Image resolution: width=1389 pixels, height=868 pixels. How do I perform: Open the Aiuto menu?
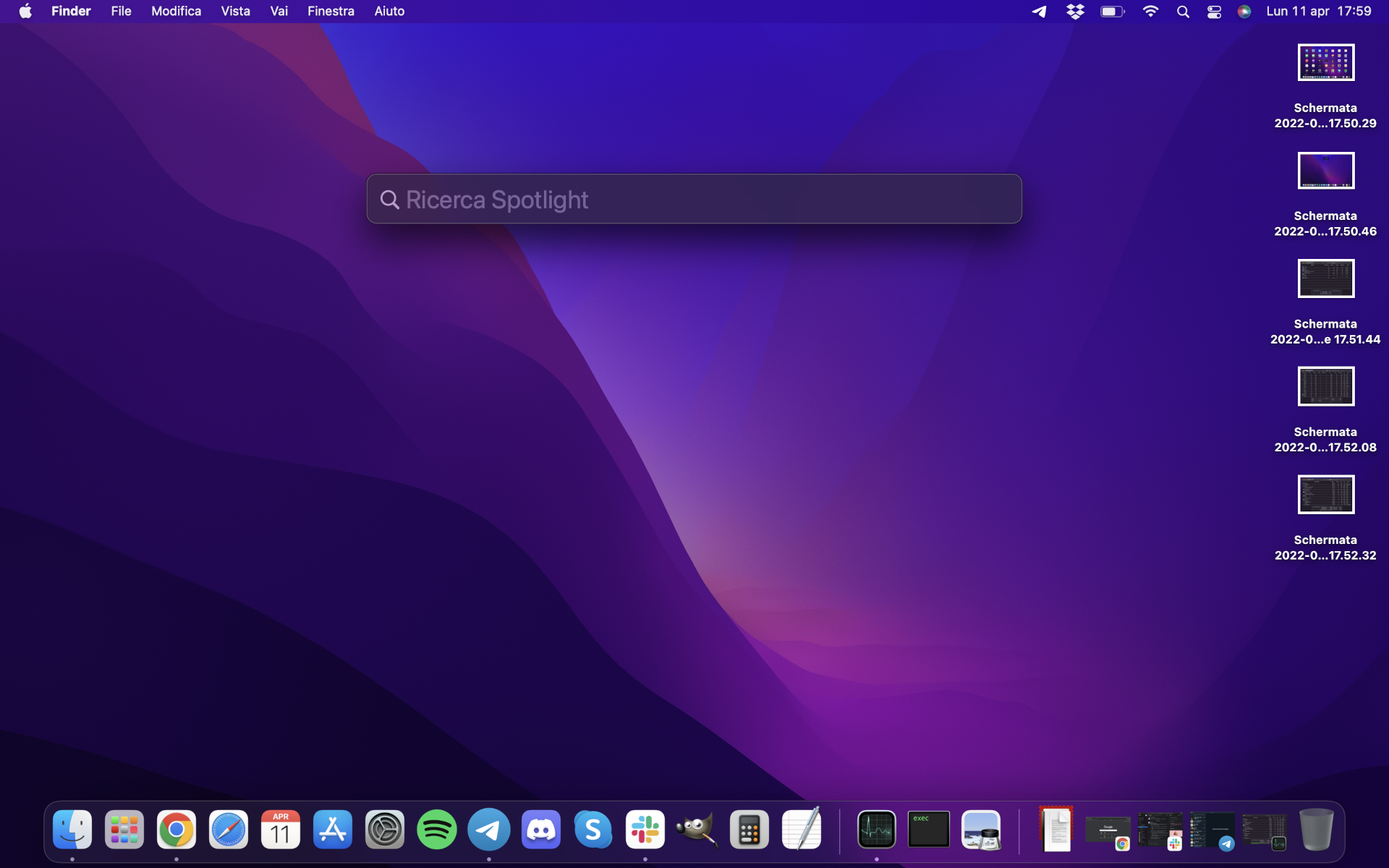click(389, 11)
